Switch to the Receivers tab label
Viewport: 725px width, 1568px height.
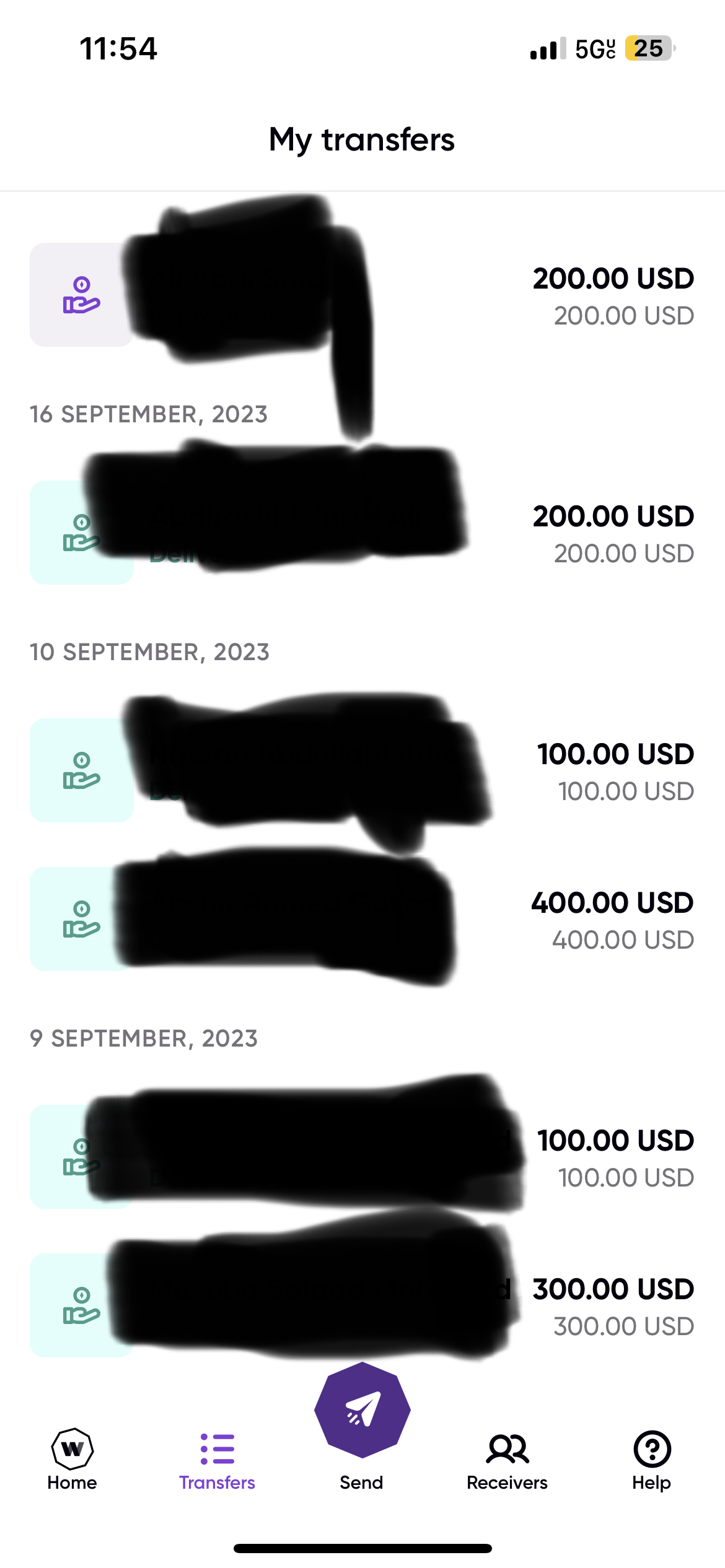click(507, 1483)
